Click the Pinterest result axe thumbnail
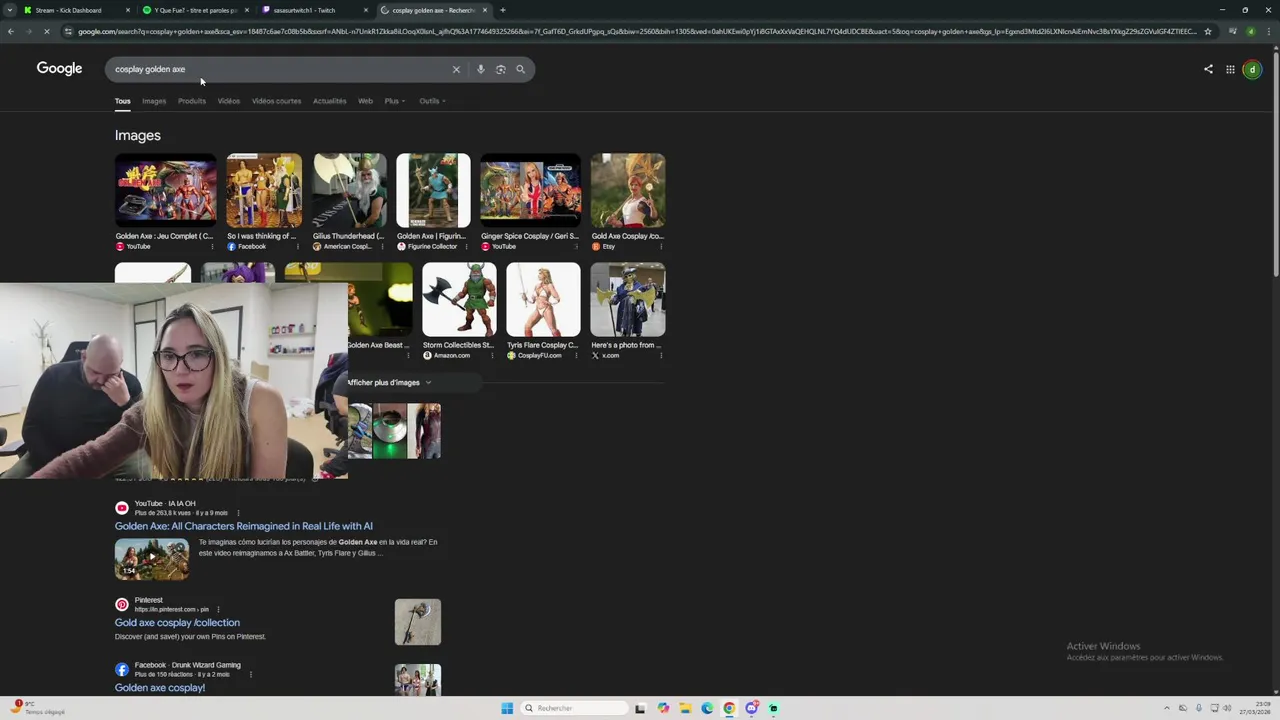 418,622
